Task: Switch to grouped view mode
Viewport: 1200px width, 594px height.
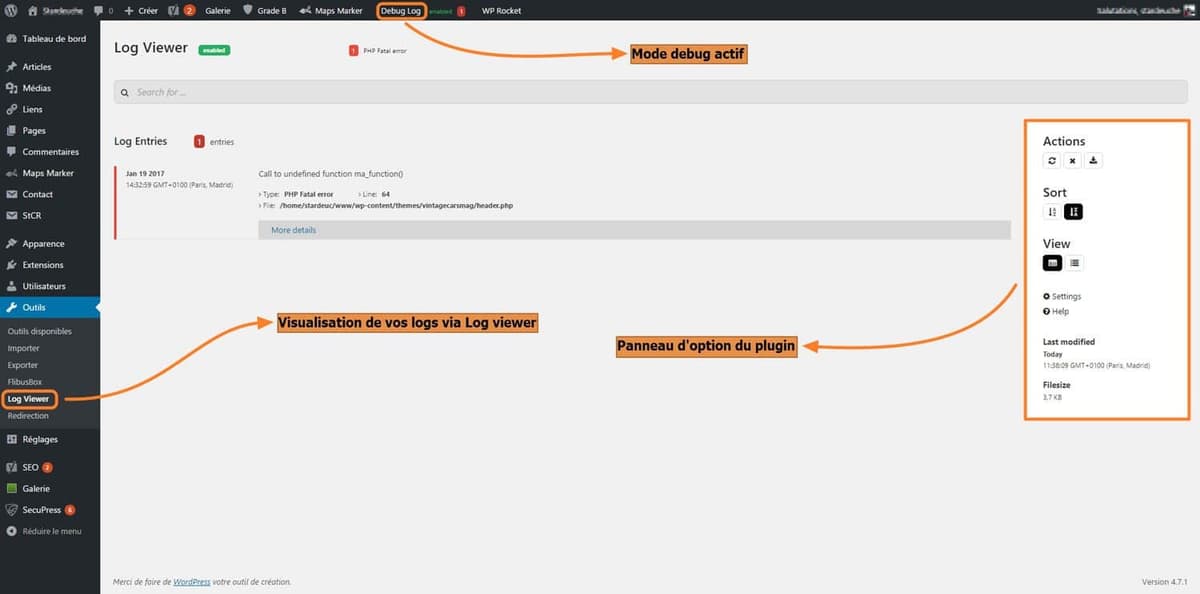Action: [x=1052, y=262]
